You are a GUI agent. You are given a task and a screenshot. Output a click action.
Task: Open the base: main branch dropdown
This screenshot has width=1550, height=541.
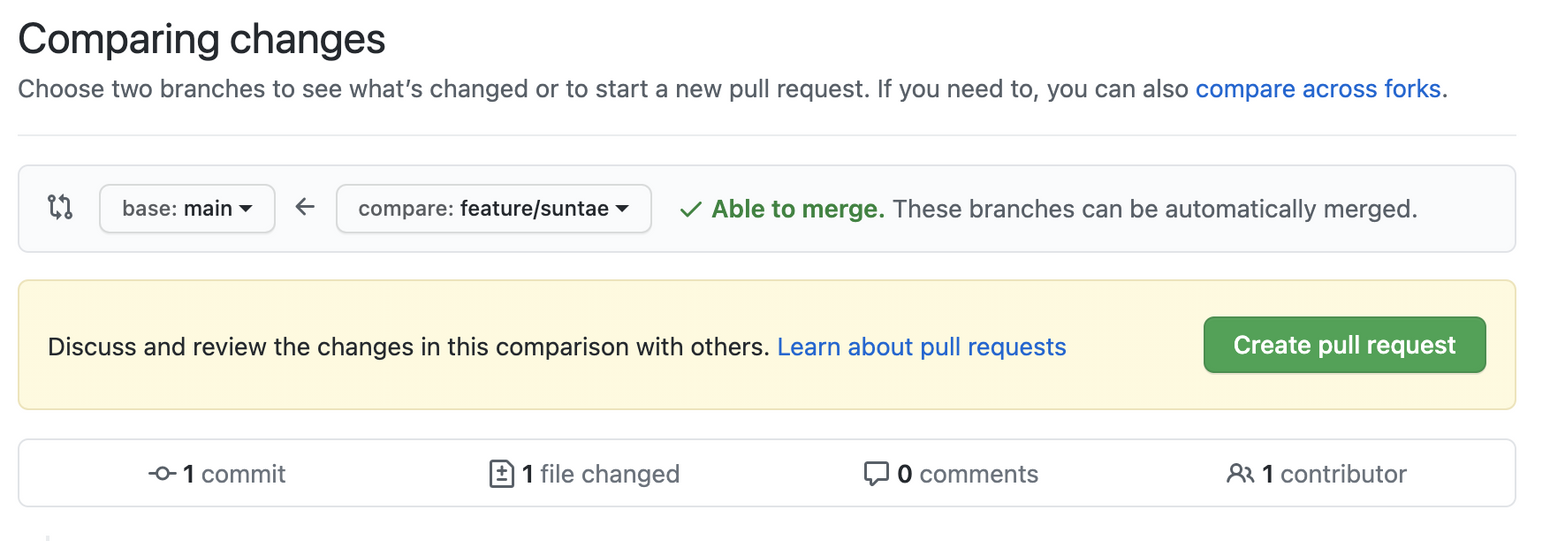pyautogui.click(x=187, y=209)
